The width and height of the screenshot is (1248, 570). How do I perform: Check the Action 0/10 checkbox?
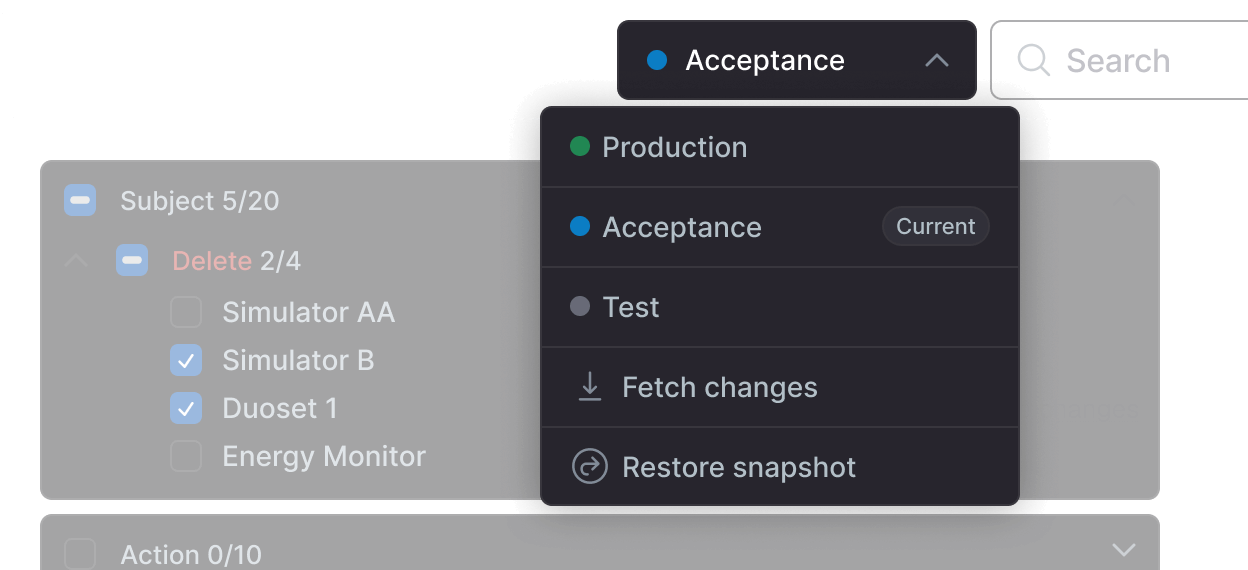point(80,554)
